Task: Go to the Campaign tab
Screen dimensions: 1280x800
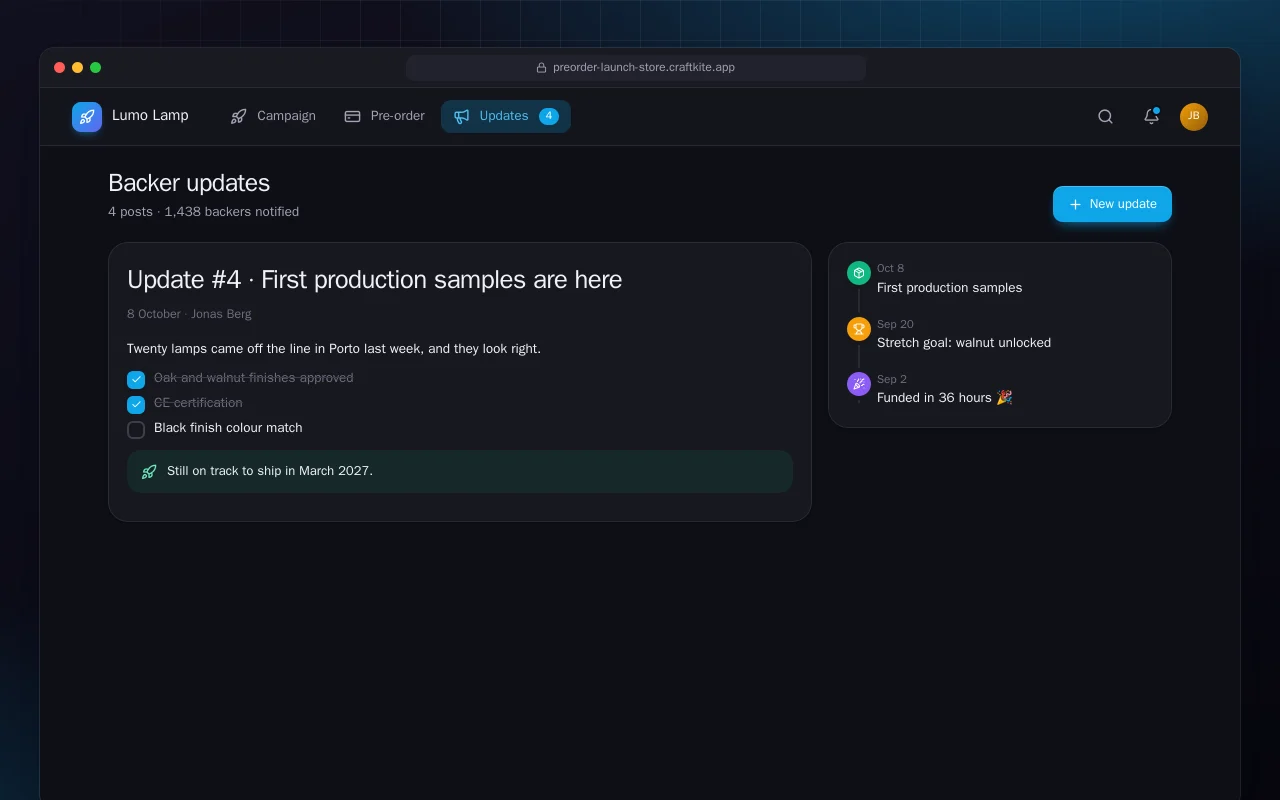Action: (x=273, y=116)
